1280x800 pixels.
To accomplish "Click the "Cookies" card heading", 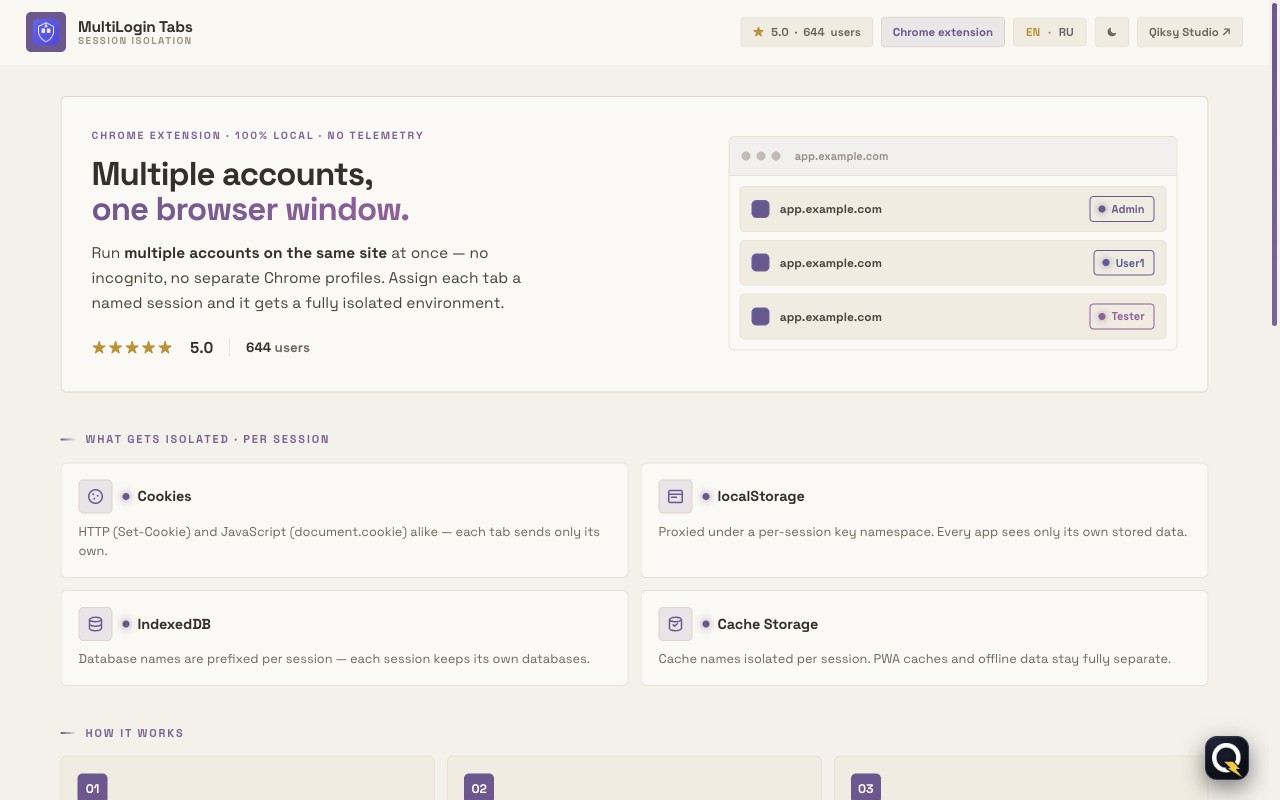I will coord(164,496).
